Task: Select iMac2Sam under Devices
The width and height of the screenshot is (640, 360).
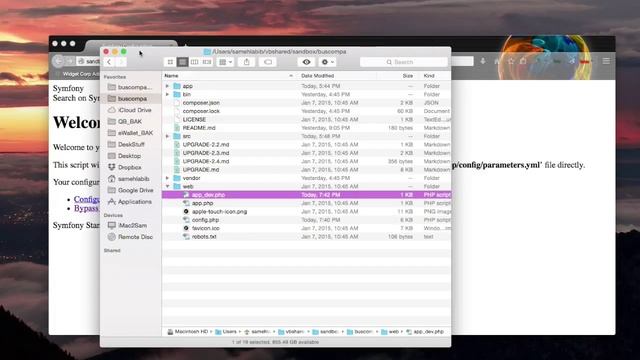Action: (131, 225)
